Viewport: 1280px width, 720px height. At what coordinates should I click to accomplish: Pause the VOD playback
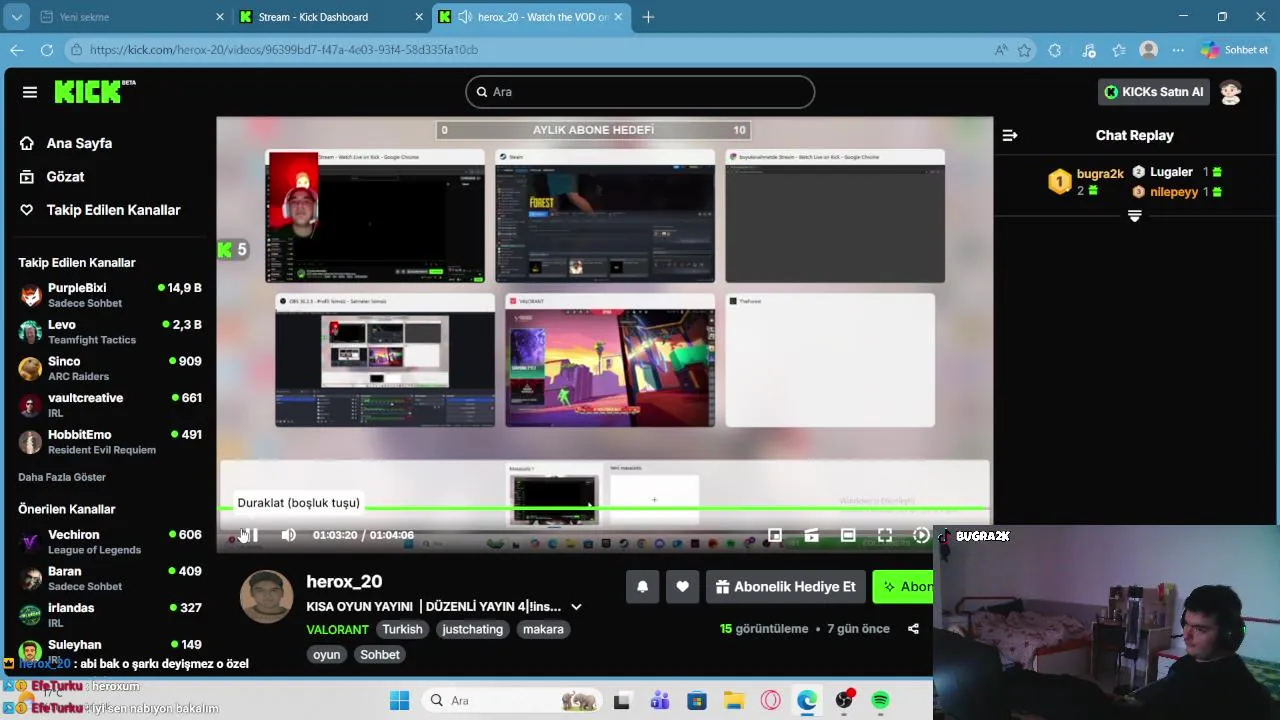(250, 535)
